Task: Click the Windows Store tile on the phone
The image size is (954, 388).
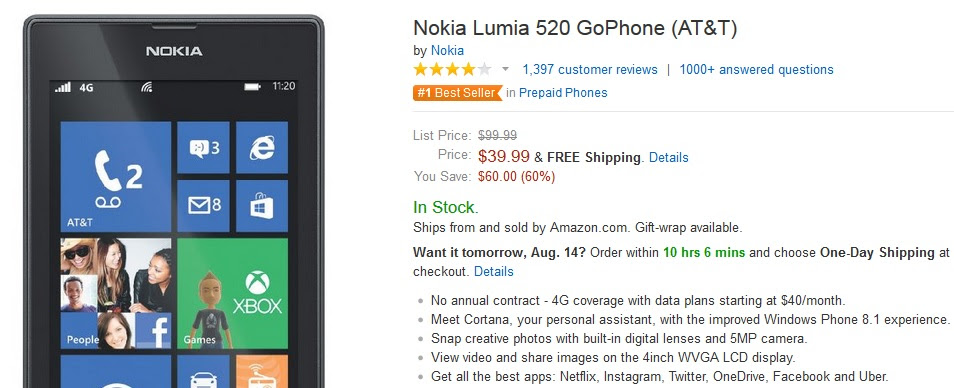Action: [262, 206]
